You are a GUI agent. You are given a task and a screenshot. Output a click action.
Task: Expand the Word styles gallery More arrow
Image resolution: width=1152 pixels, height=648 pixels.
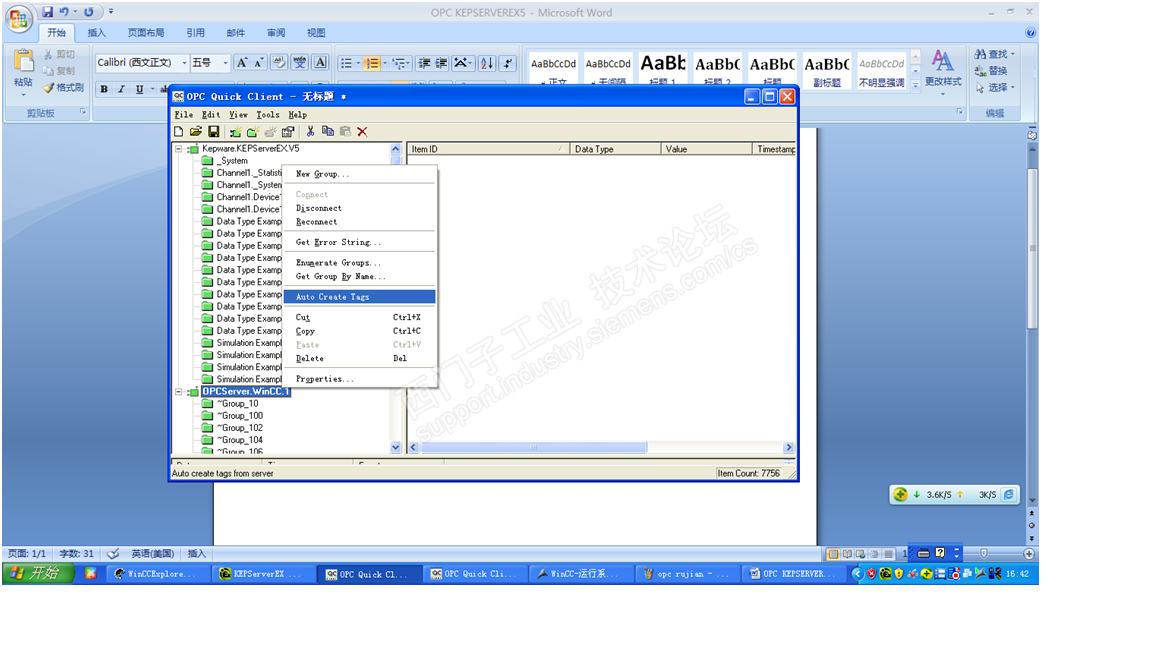point(915,85)
